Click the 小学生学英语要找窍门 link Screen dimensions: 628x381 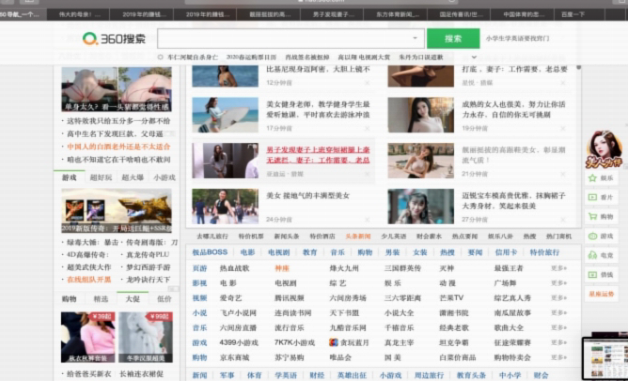click(x=517, y=38)
